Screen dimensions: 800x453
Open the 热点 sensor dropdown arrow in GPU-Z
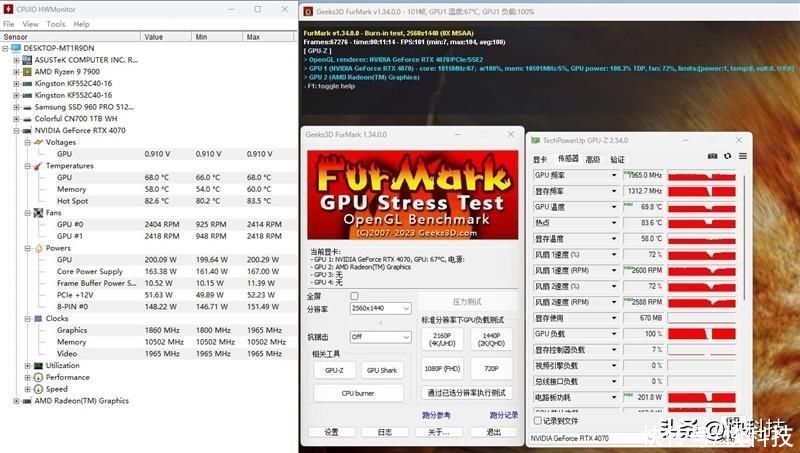pyautogui.click(x=614, y=223)
